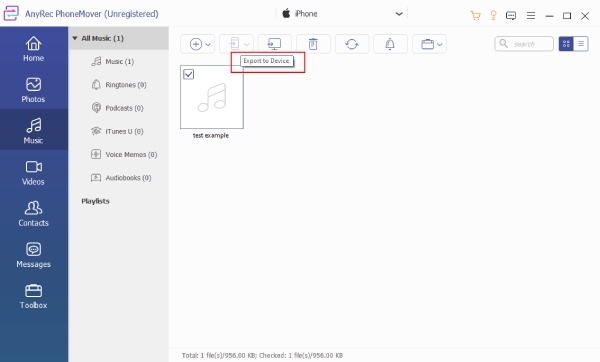Open the briefcase tools dropdown arrow
Image resolution: width=600 pixels, height=362 pixels.
440,44
